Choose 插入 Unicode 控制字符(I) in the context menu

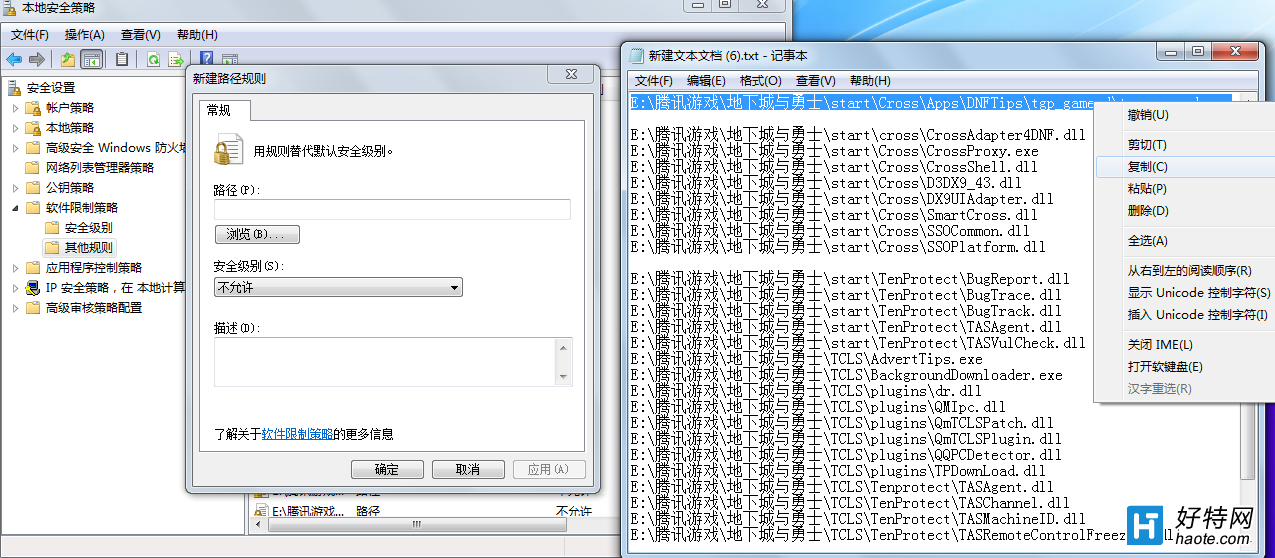pyautogui.click(x=1183, y=315)
